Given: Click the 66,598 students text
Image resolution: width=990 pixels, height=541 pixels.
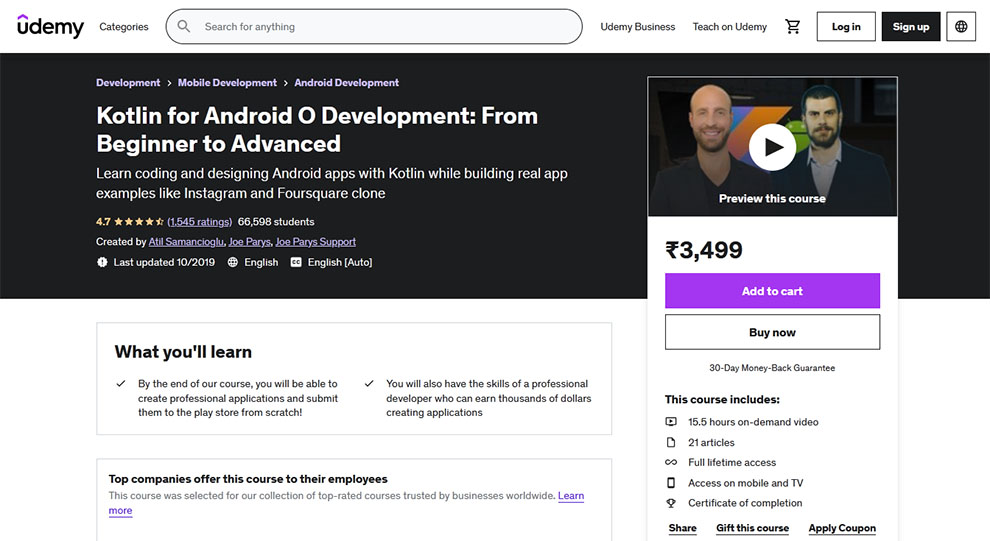Looking at the screenshot, I should click(276, 222).
